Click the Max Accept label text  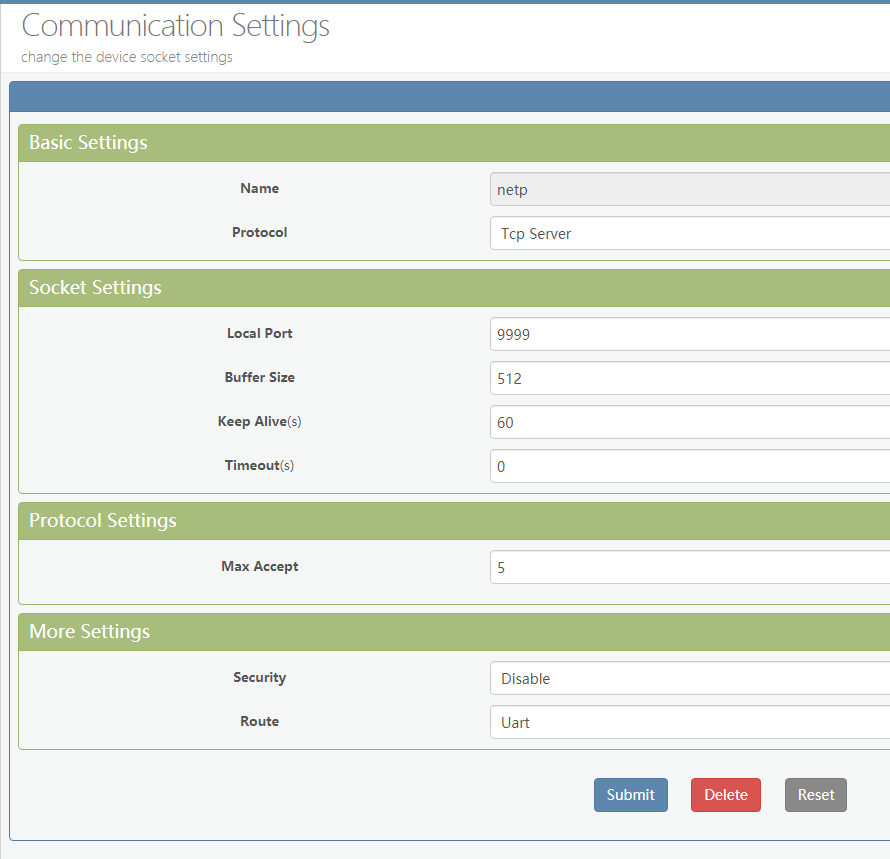coord(259,566)
